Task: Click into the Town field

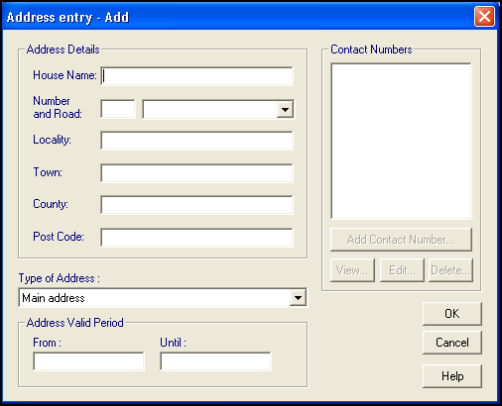Action: click(x=197, y=173)
